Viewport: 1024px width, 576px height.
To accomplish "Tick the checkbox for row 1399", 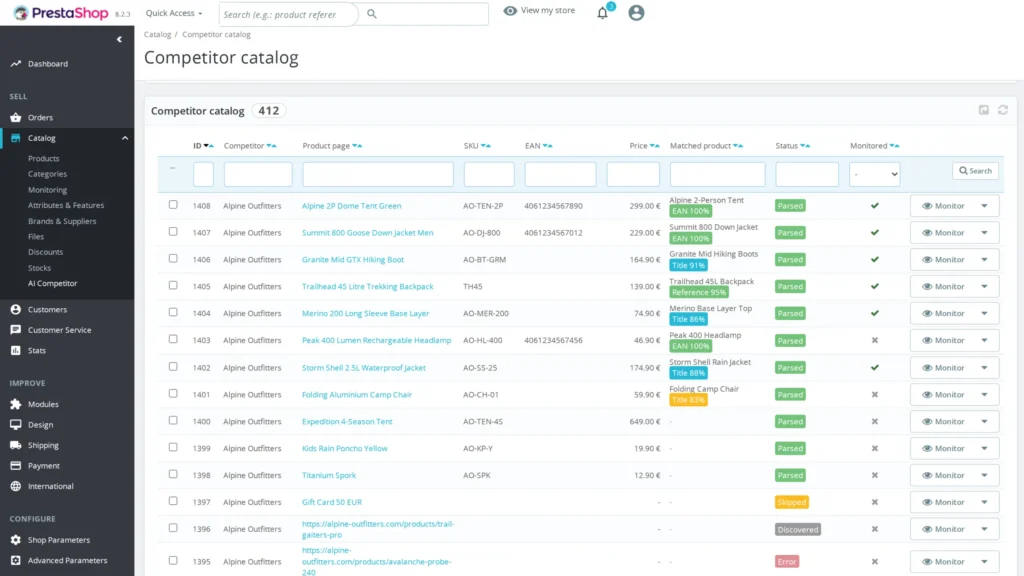I will click(x=173, y=447).
